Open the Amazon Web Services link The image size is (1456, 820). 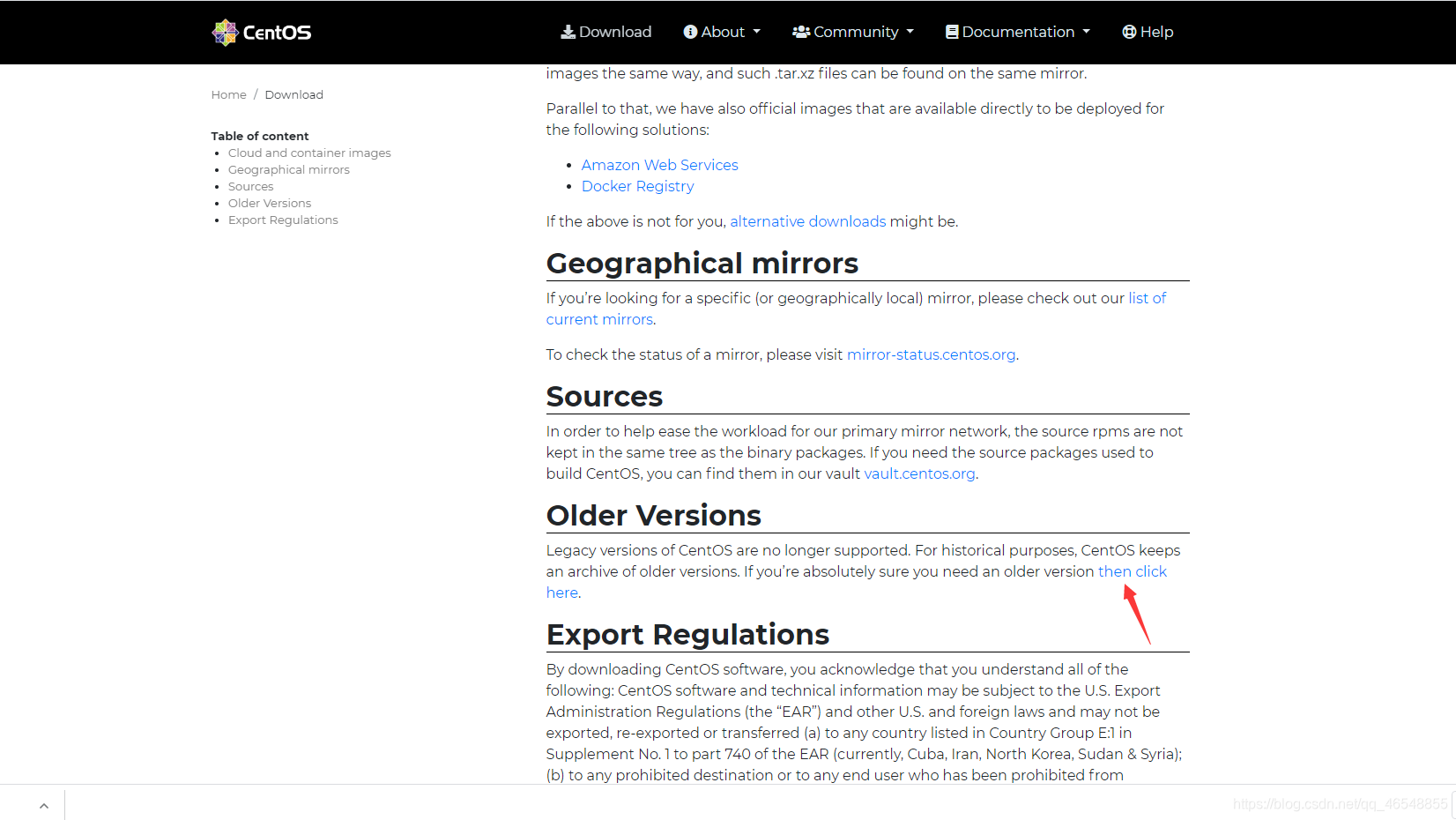659,165
